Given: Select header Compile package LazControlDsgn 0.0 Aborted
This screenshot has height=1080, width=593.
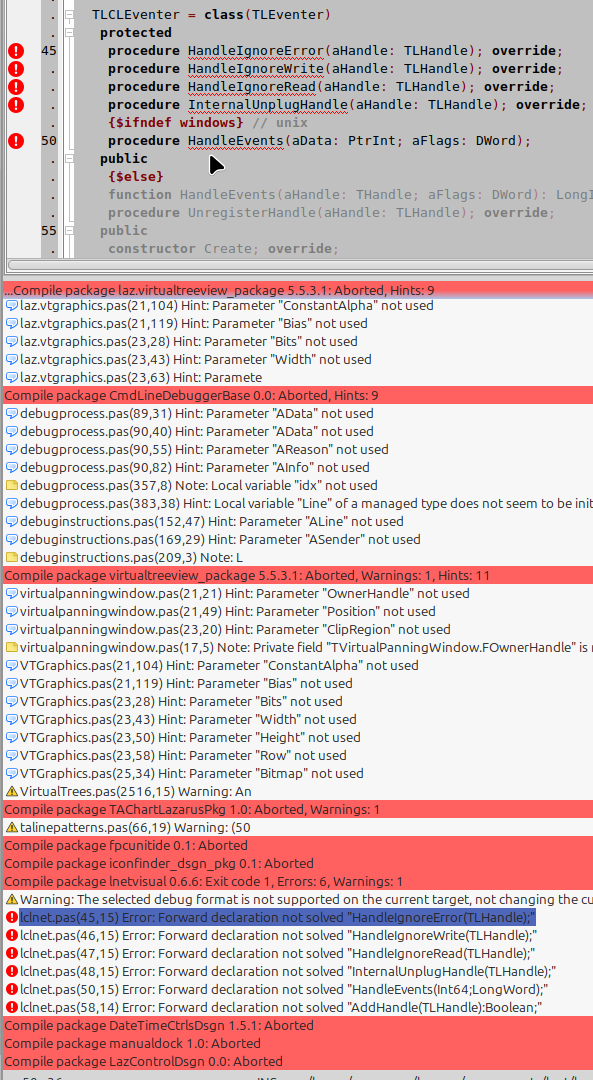Looking at the screenshot, I should tap(298, 1061).
